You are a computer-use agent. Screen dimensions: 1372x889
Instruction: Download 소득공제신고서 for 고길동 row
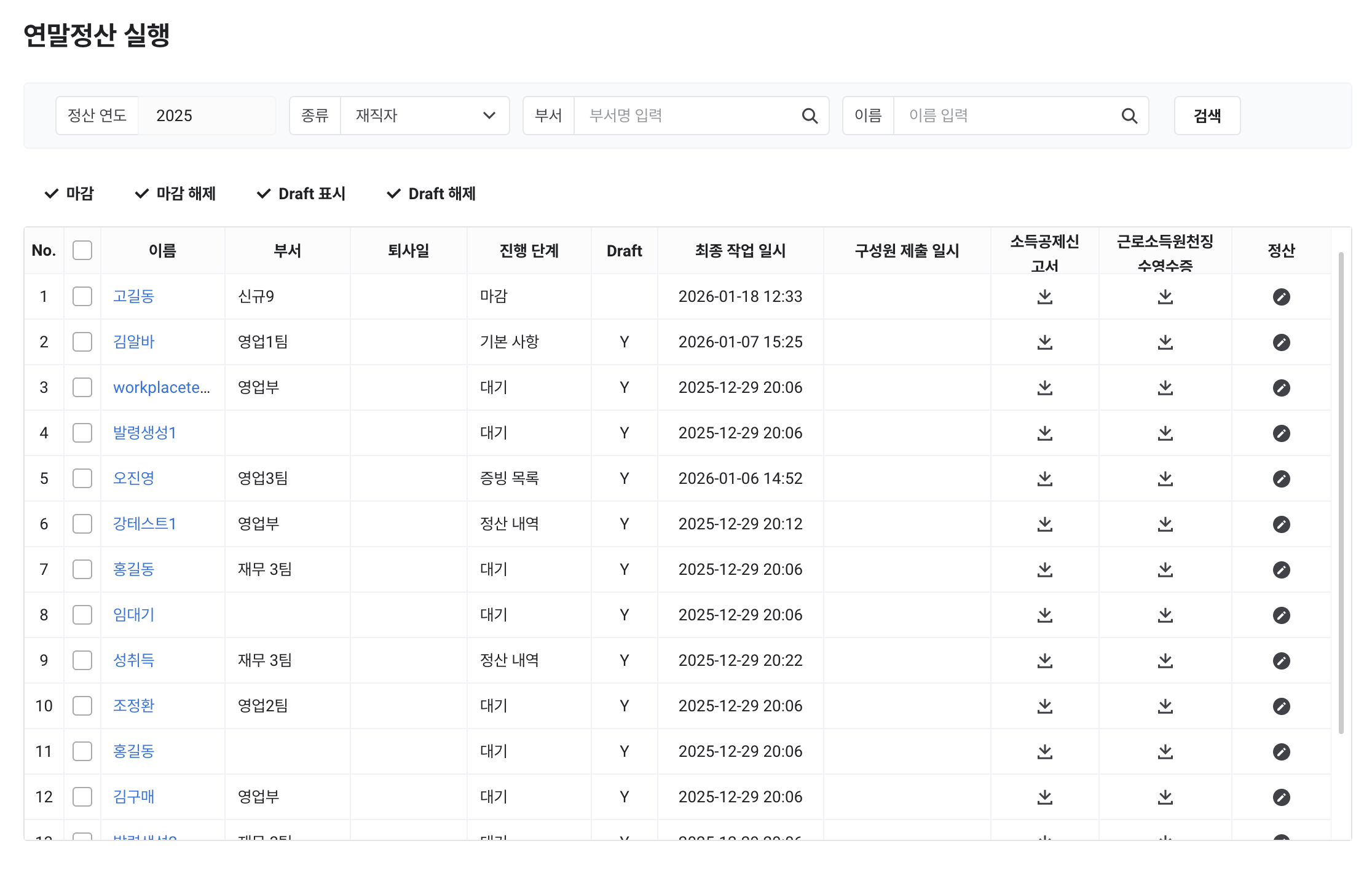click(1044, 297)
